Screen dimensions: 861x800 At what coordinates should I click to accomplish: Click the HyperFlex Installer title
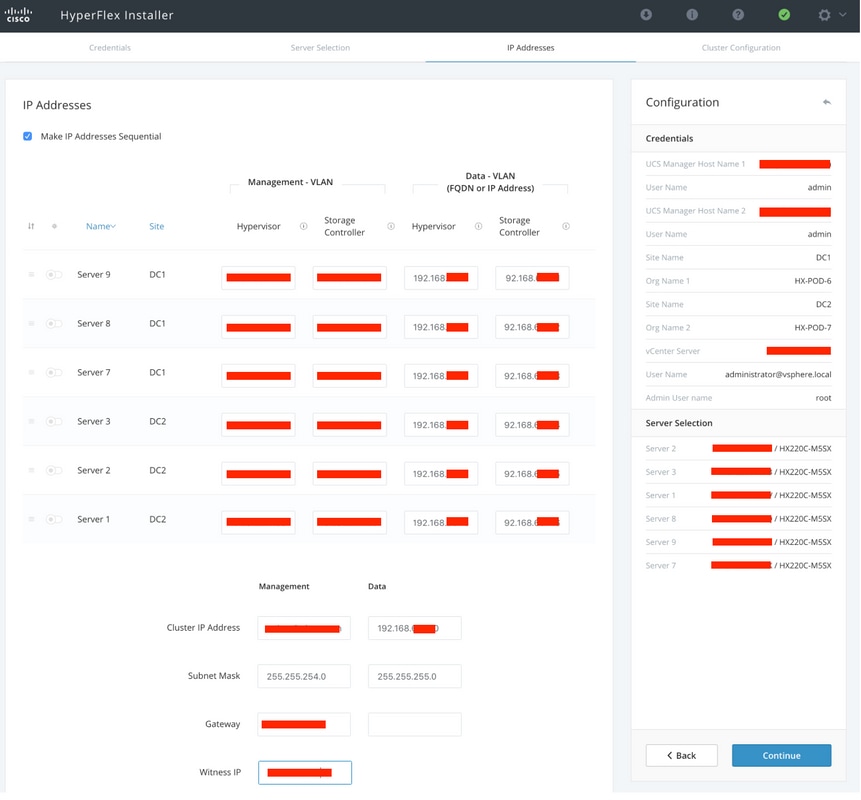[117, 15]
